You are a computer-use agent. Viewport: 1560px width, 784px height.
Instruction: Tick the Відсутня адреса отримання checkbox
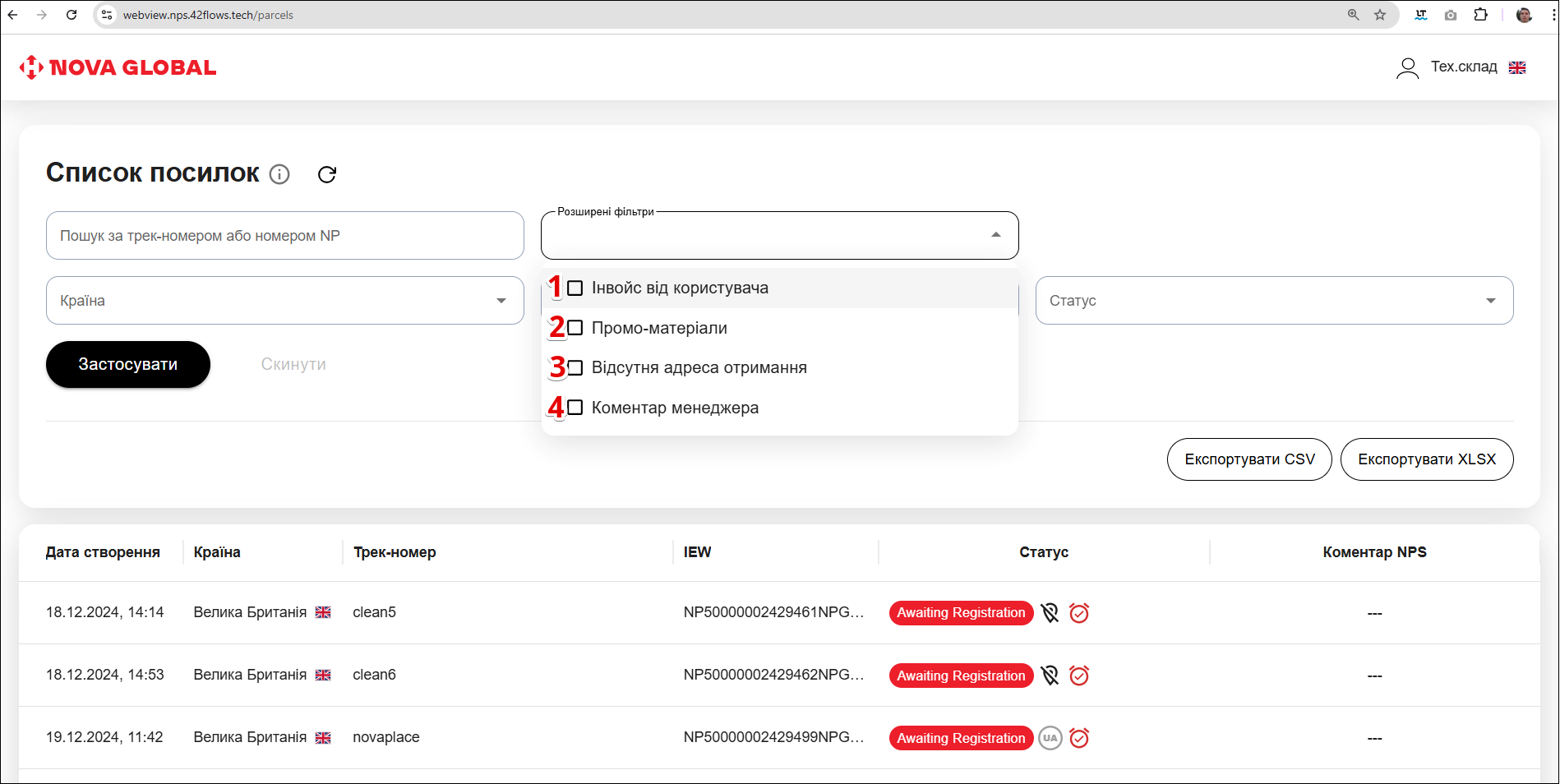tap(575, 367)
